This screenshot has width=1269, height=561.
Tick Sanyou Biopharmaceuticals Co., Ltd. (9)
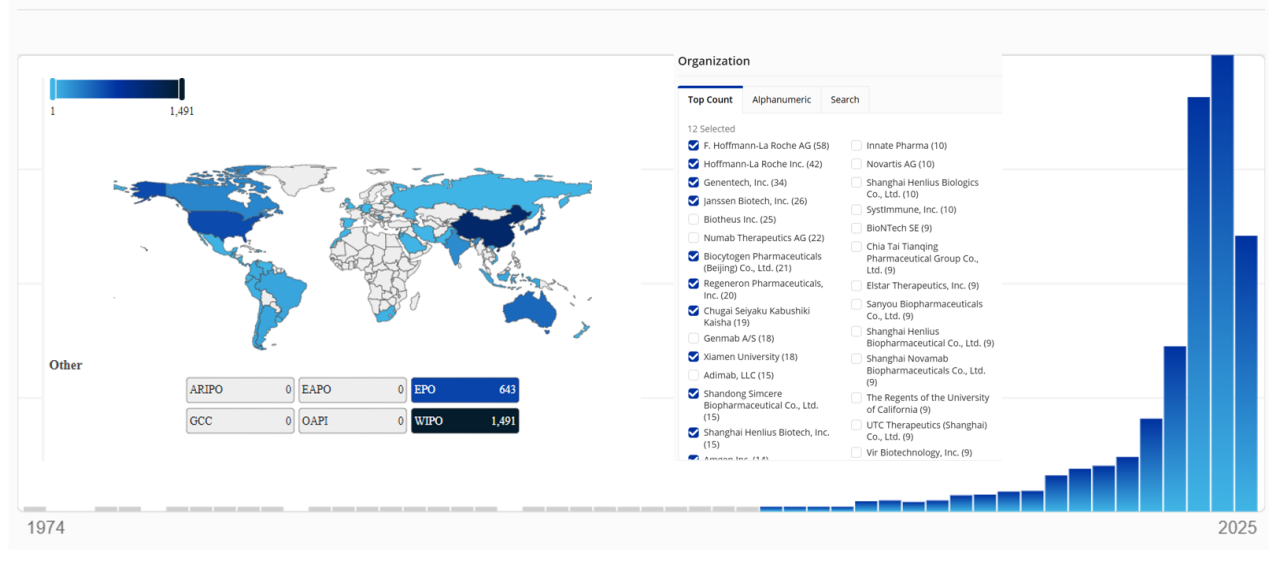click(857, 304)
